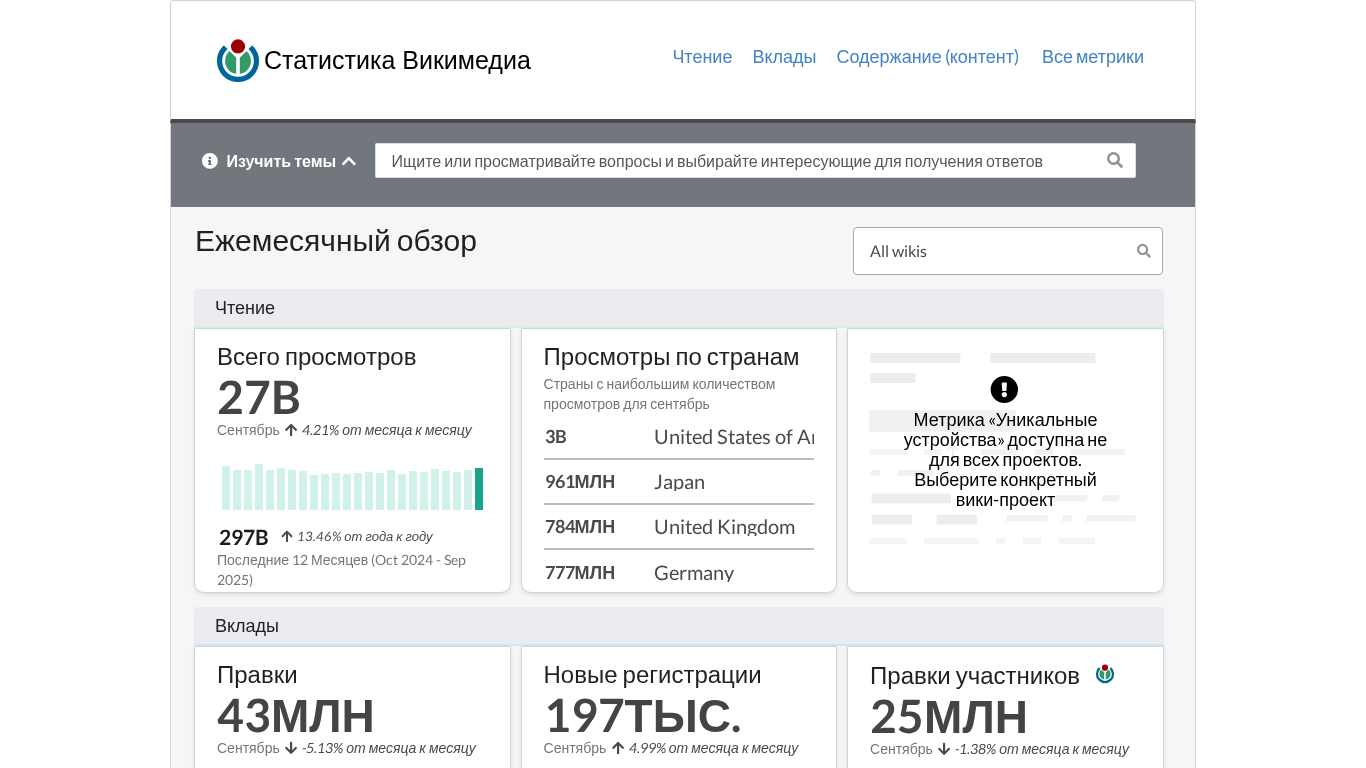Open the Правки metric card
Viewport: 1366px width, 768px height.
(257, 675)
